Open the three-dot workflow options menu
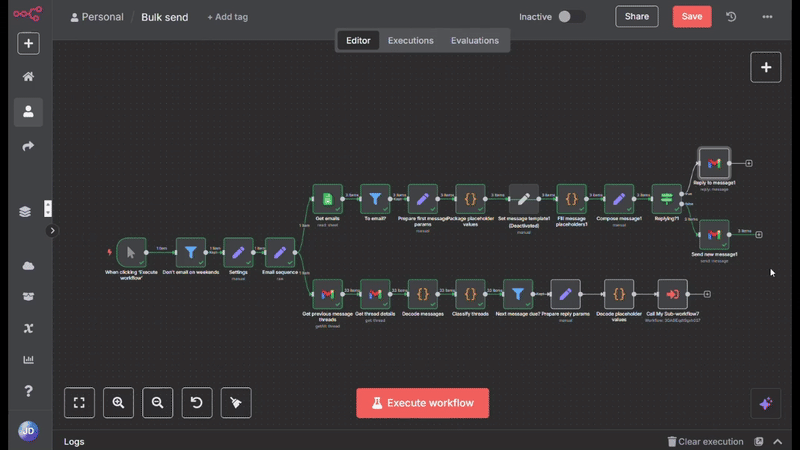The height and width of the screenshot is (450, 800). pos(767,16)
